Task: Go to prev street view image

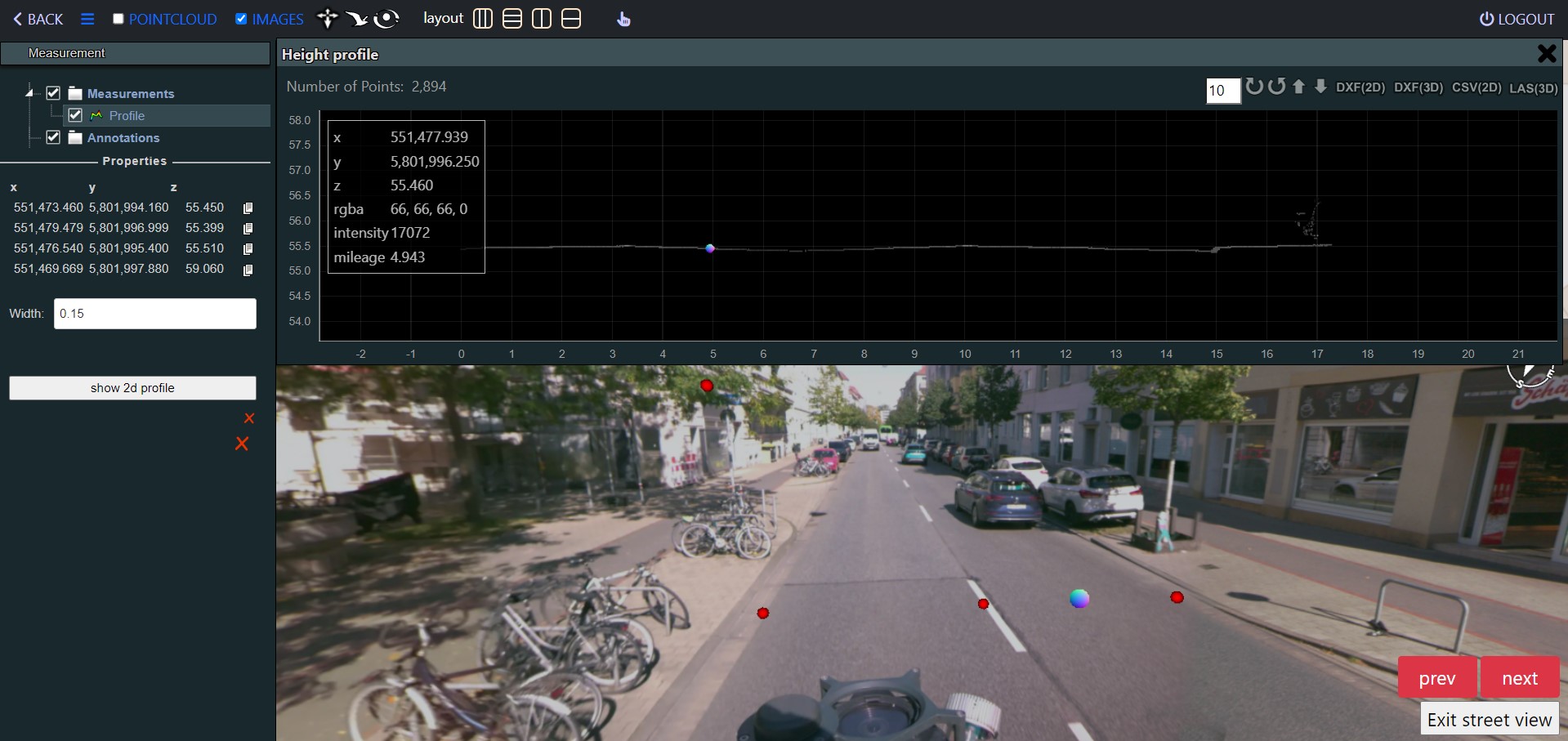Action: pyautogui.click(x=1437, y=677)
